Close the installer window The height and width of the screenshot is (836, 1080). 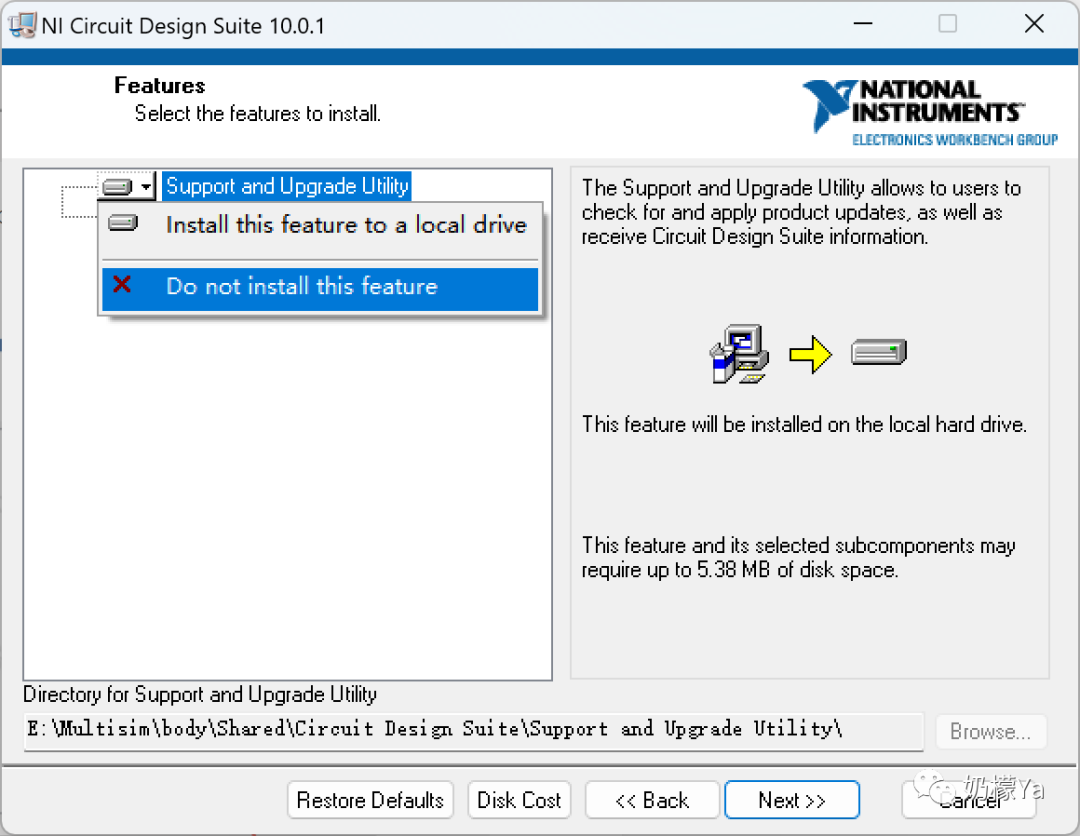coord(1034,24)
